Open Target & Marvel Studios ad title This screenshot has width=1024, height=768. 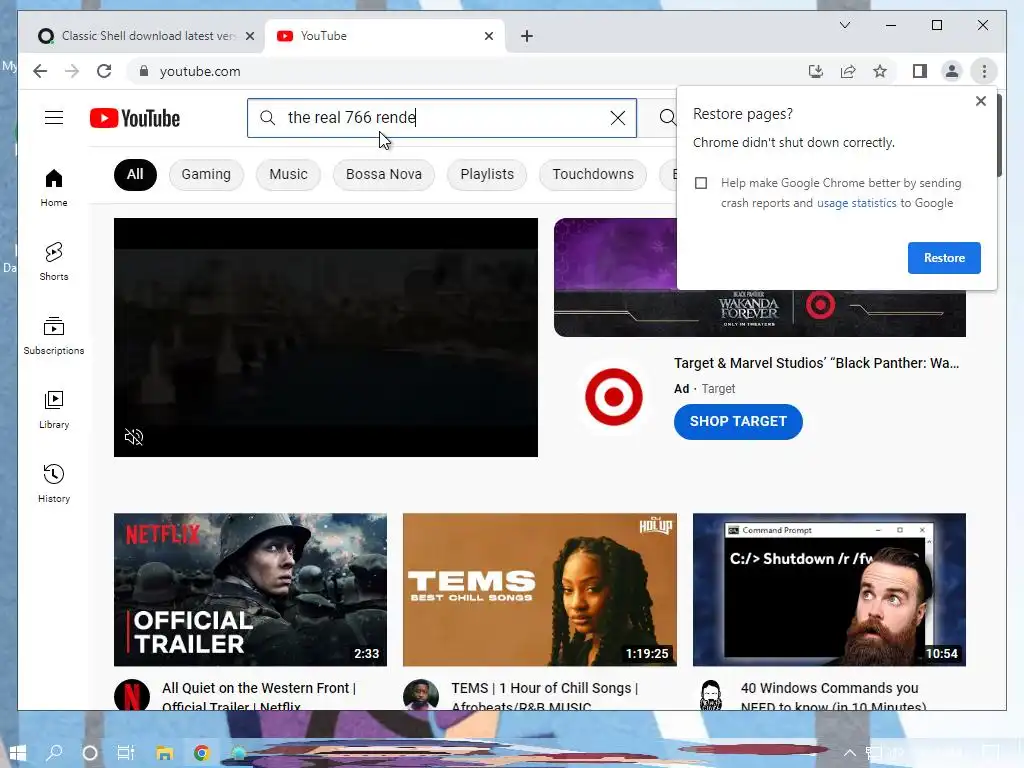pyautogui.click(x=816, y=363)
